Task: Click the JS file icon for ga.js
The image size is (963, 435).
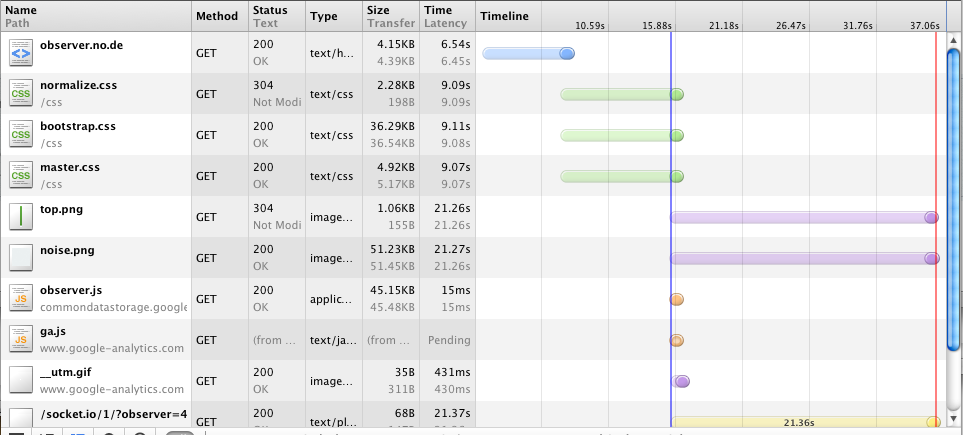Action: click(x=21, y=340)
